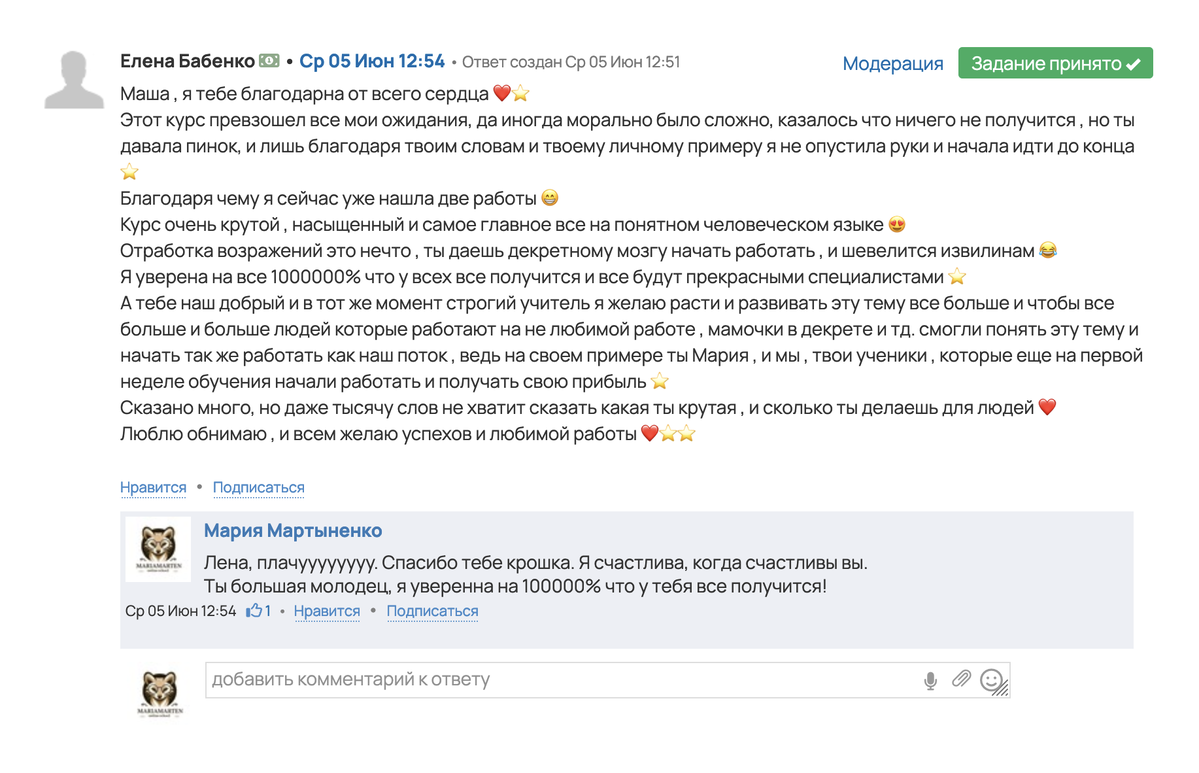Click the paperclip attachment icon
The width and height of the screenshot is (1199, 773).
point(961,680)
